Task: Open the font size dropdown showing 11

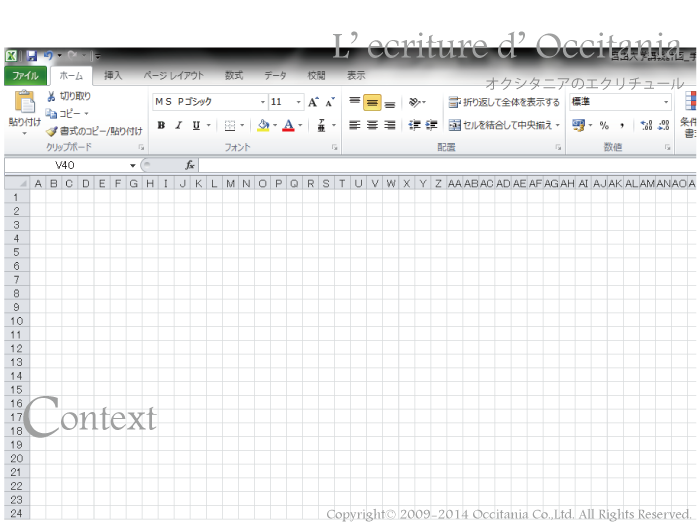Action: tap(299, 102)
